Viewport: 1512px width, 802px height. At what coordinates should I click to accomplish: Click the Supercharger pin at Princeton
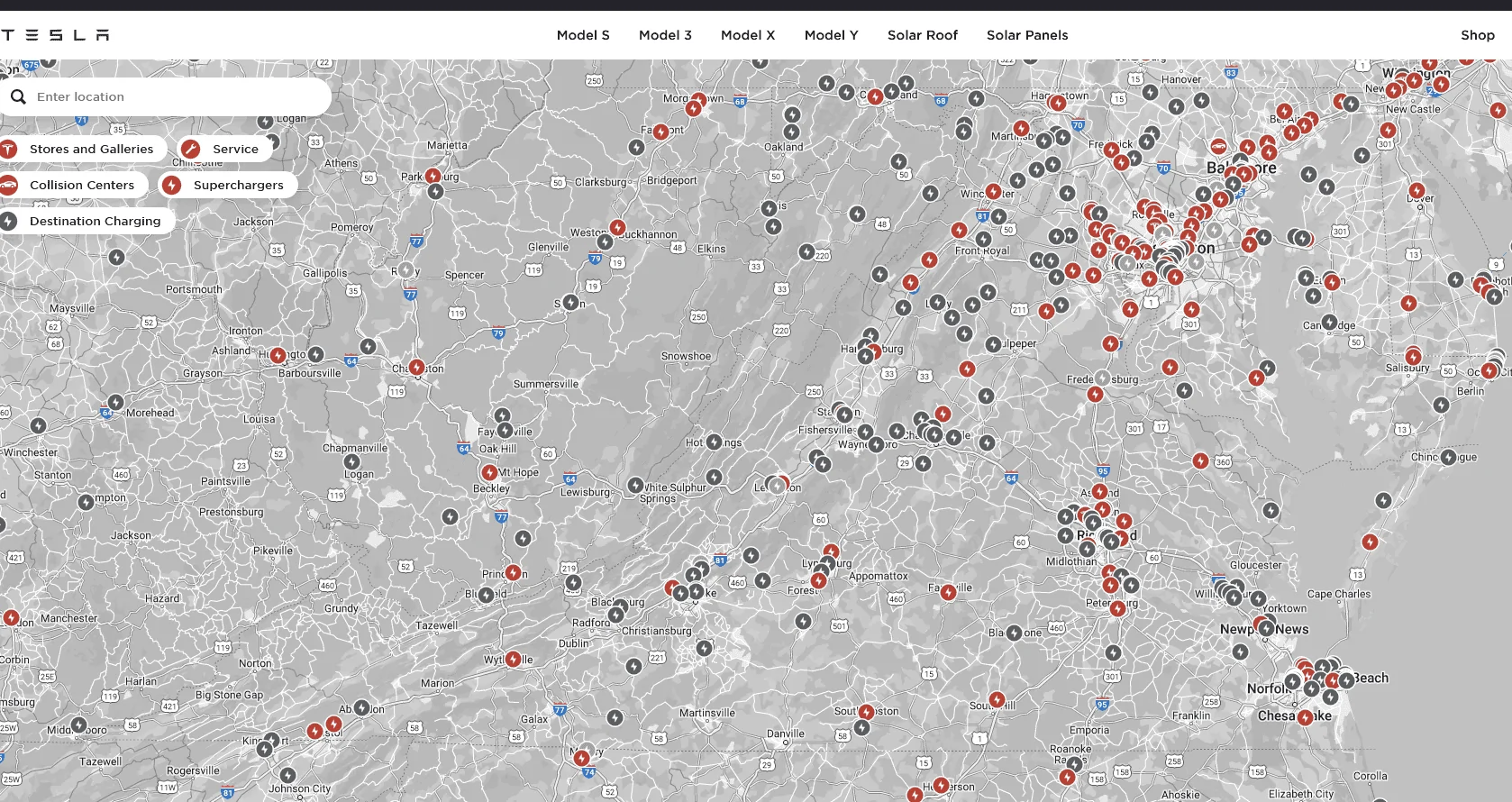(513, 572)
